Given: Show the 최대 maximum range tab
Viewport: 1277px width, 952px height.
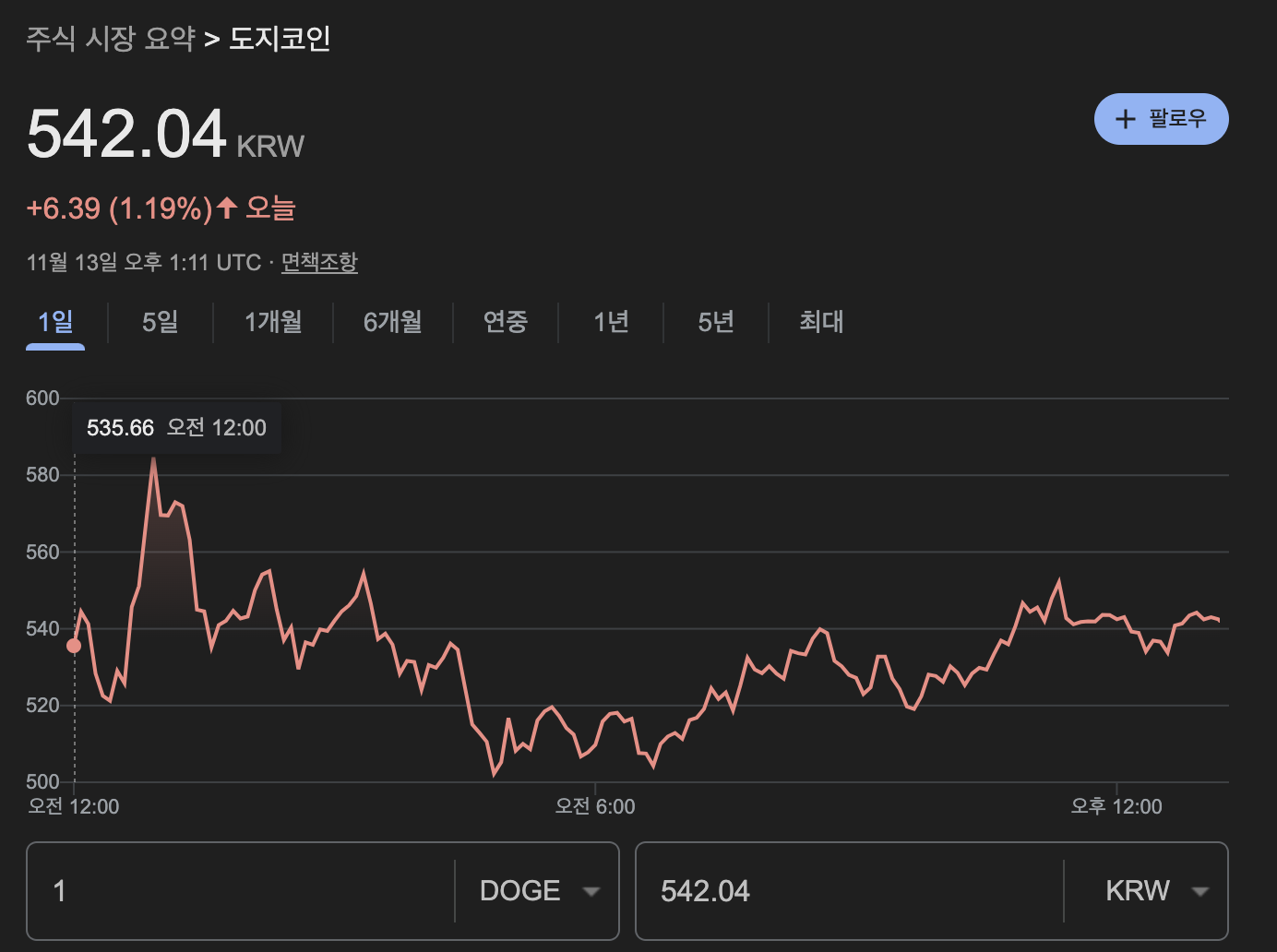Looking at the screenshot, I should [821, 322].
